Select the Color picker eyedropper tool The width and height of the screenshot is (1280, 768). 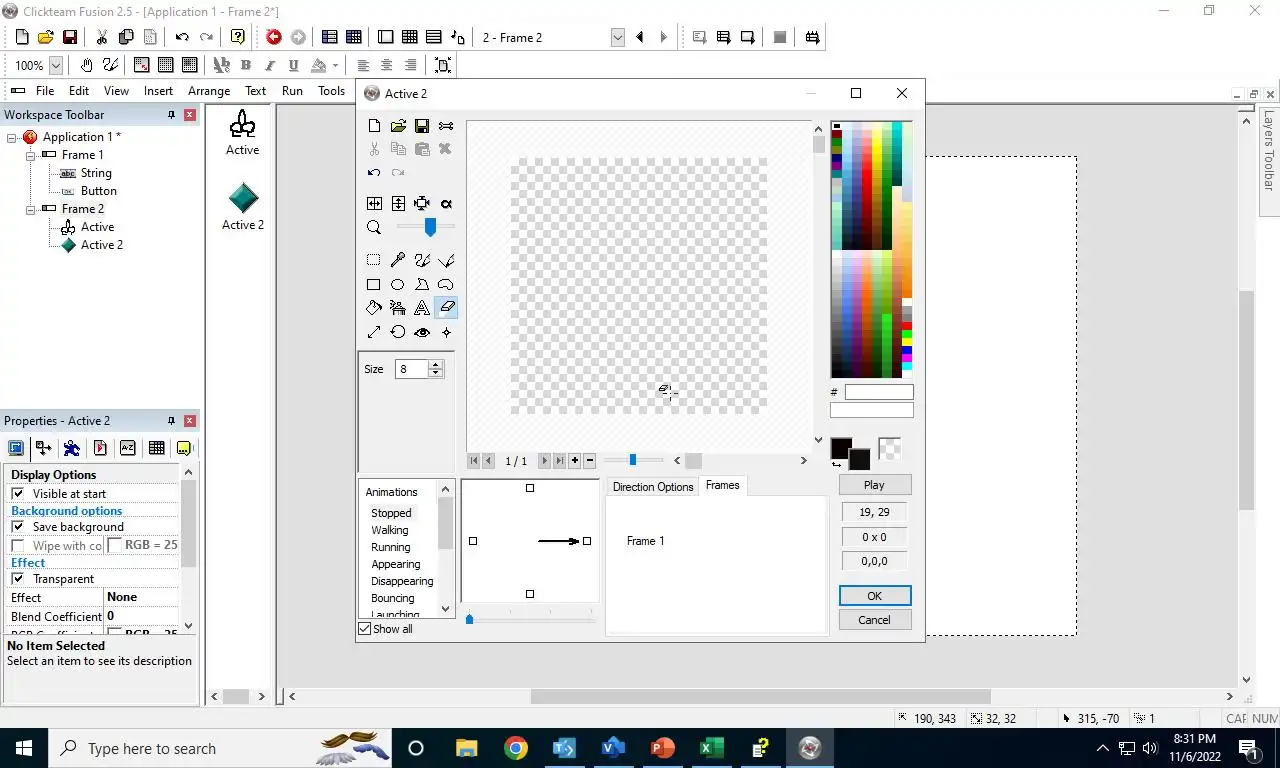point(398,260)
